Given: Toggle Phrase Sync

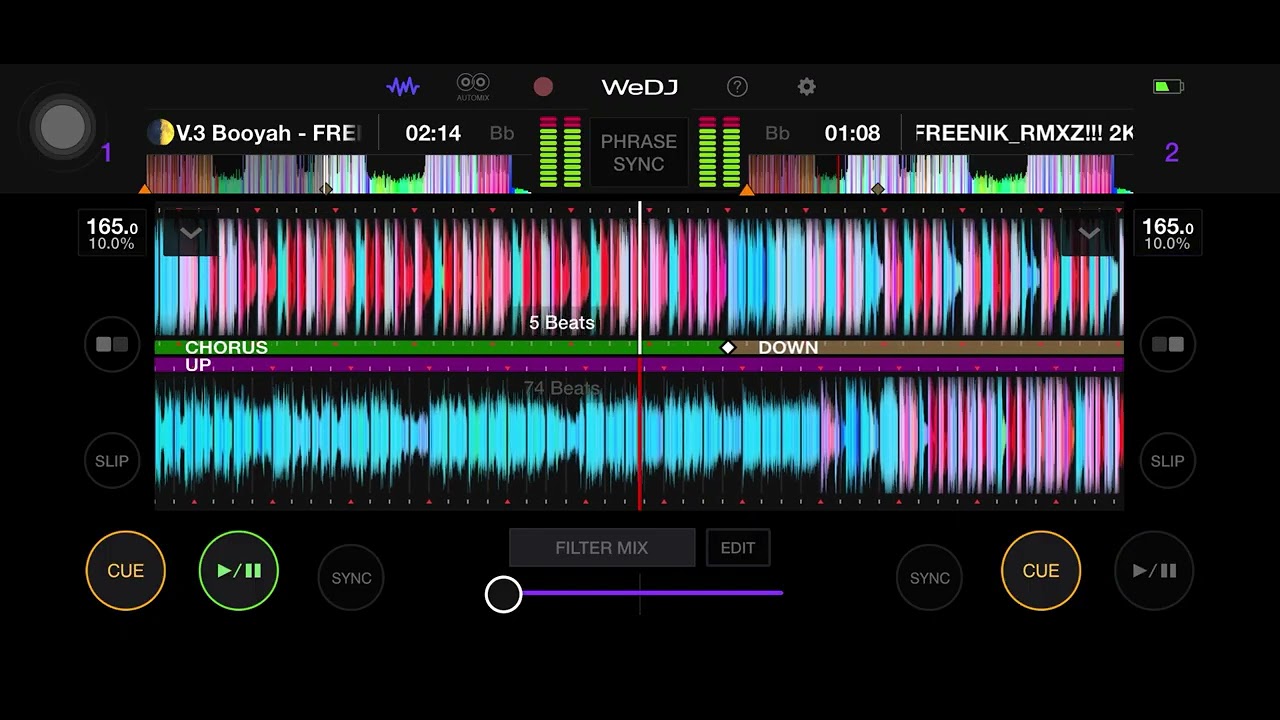Looking at the screenshot, I should point(639,153).
